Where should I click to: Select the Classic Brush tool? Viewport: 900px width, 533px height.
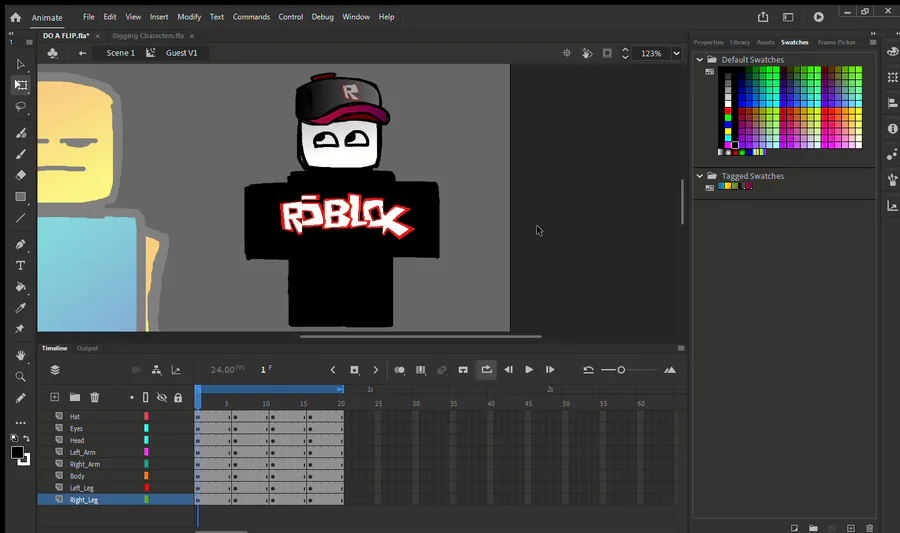pyautogui.click(x=21, y=154)
